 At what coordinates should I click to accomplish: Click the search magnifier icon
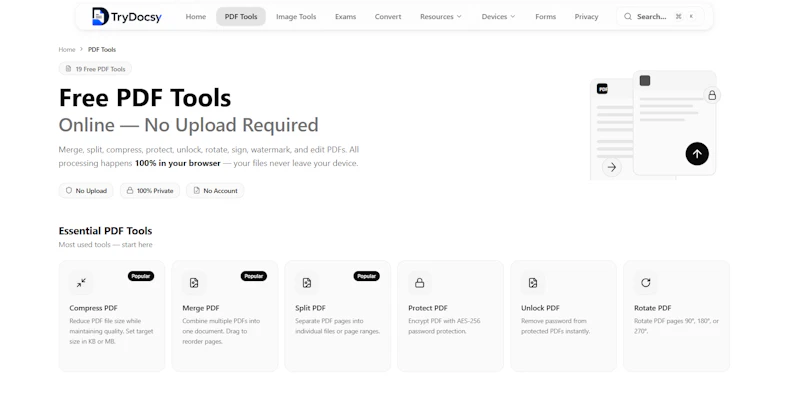click(x=628, y=16)
